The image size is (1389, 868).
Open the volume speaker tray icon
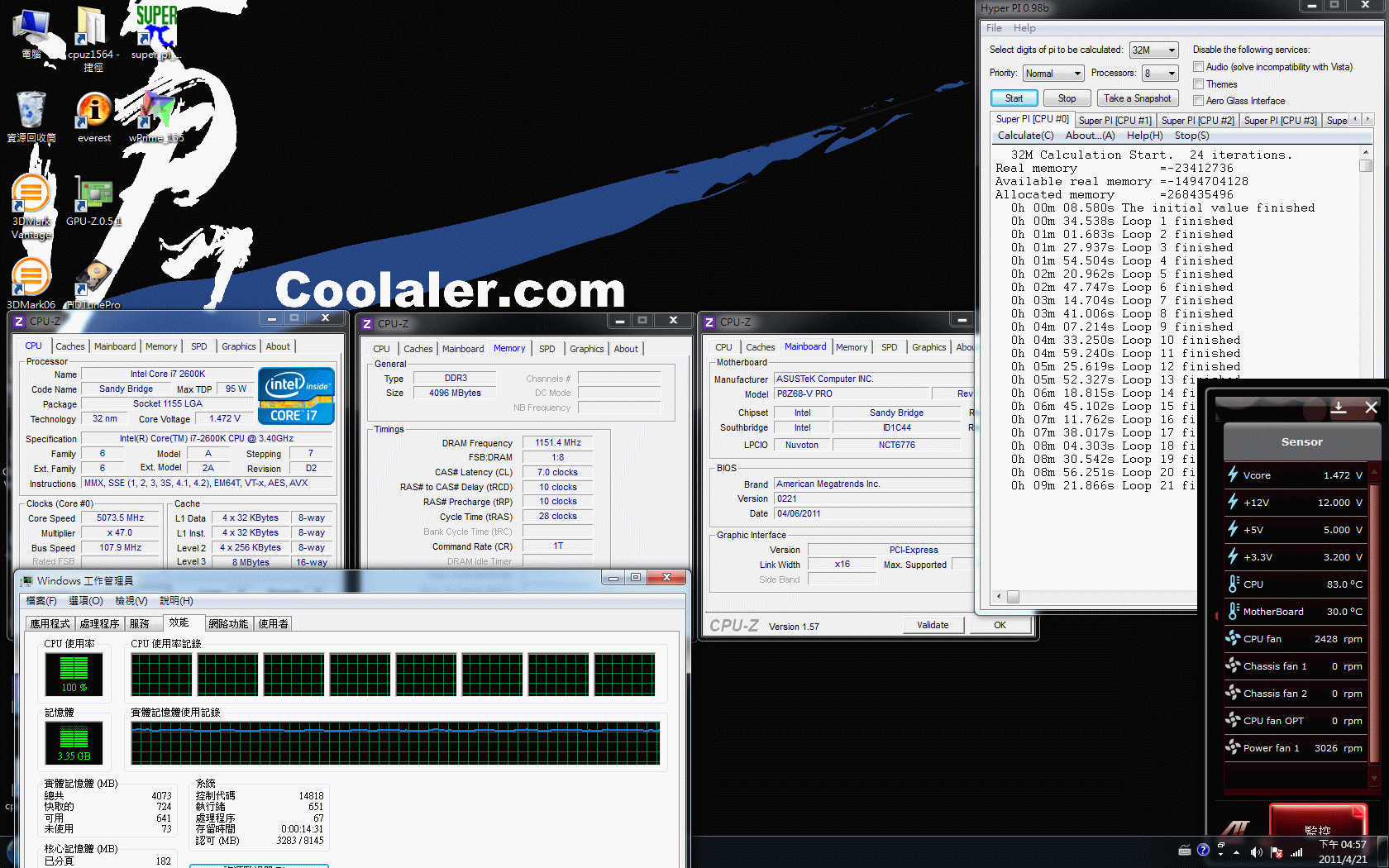[1256, 851]
